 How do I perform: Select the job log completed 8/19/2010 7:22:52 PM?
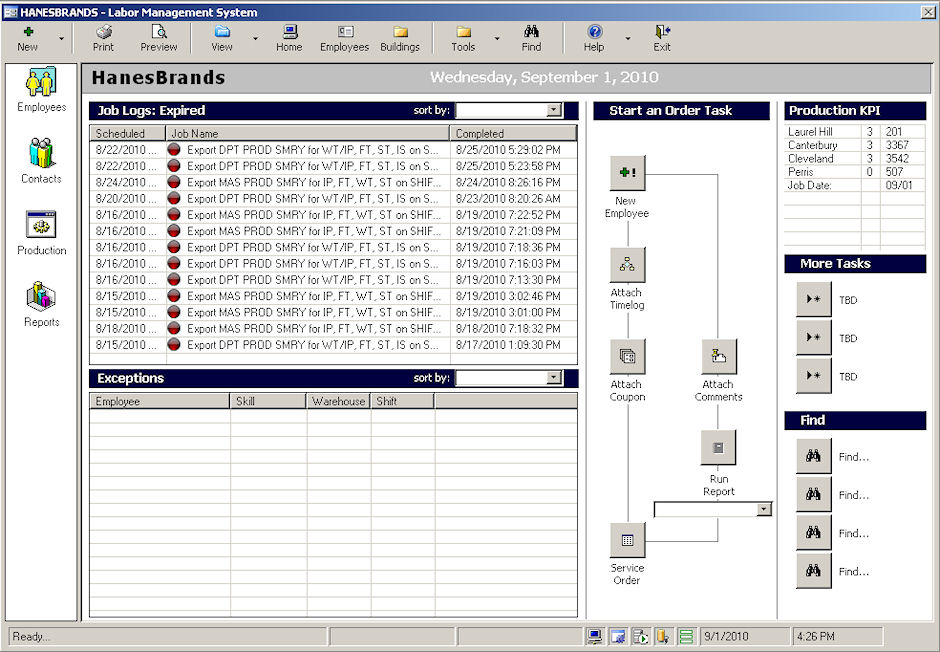point(333,215)
